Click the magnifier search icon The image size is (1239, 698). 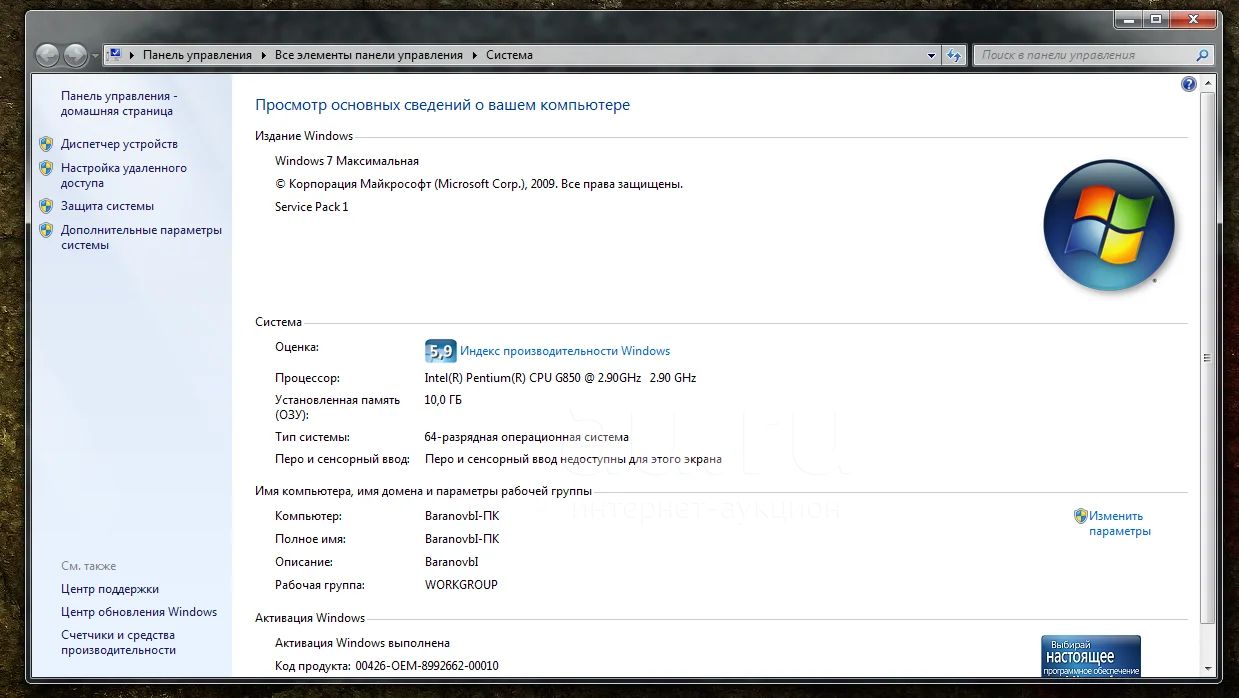pos(1203,56)
